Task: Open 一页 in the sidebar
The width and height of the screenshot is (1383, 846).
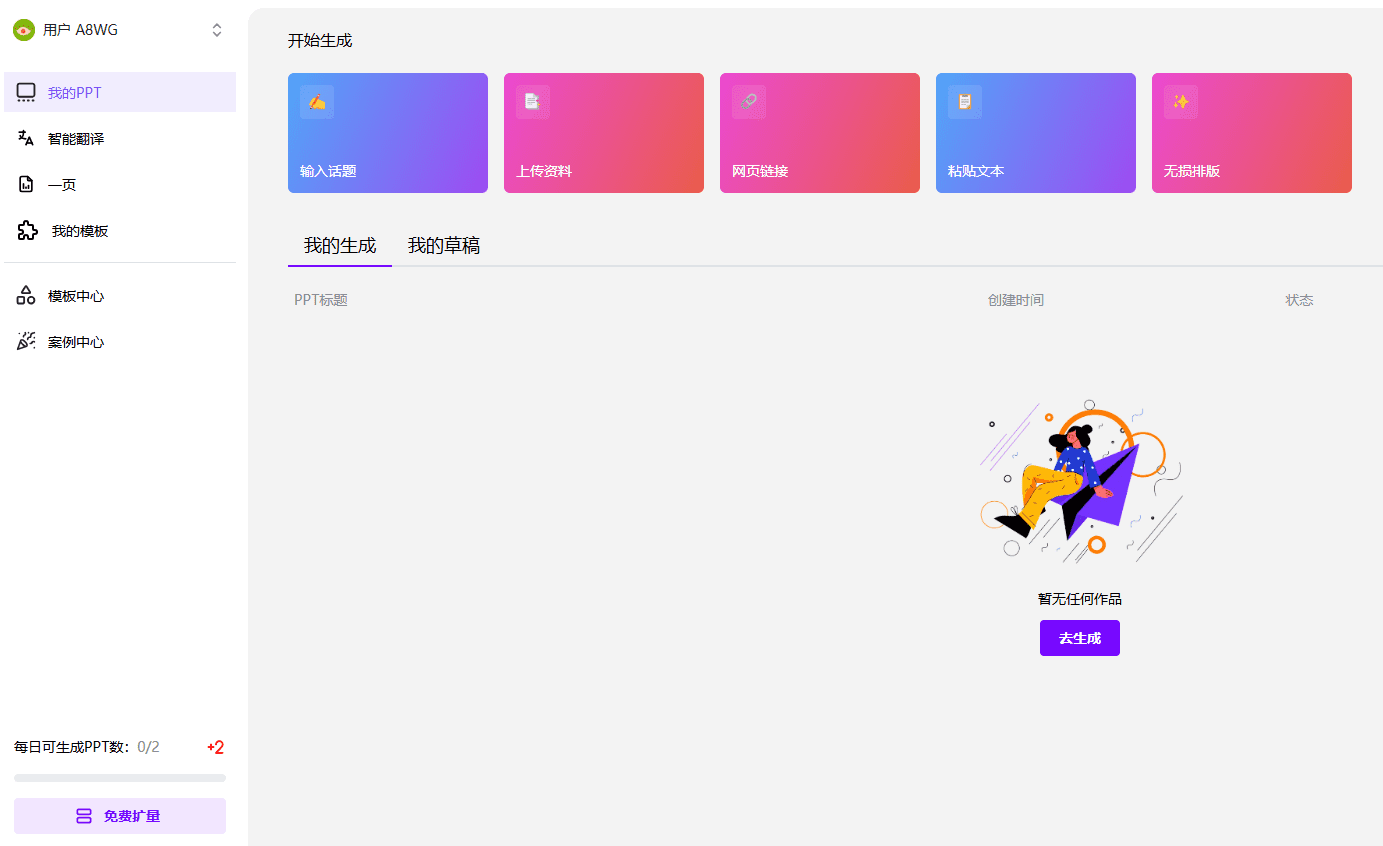Action: pyautogui.click(x=120, y=184)
